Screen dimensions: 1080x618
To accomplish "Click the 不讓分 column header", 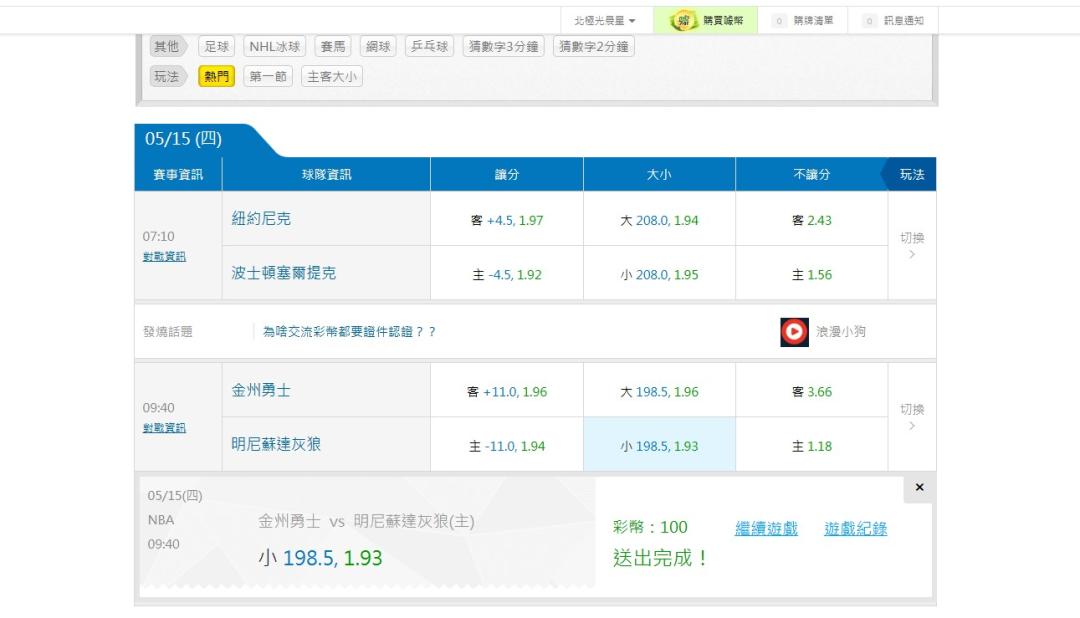I will [x=812, y=174].
